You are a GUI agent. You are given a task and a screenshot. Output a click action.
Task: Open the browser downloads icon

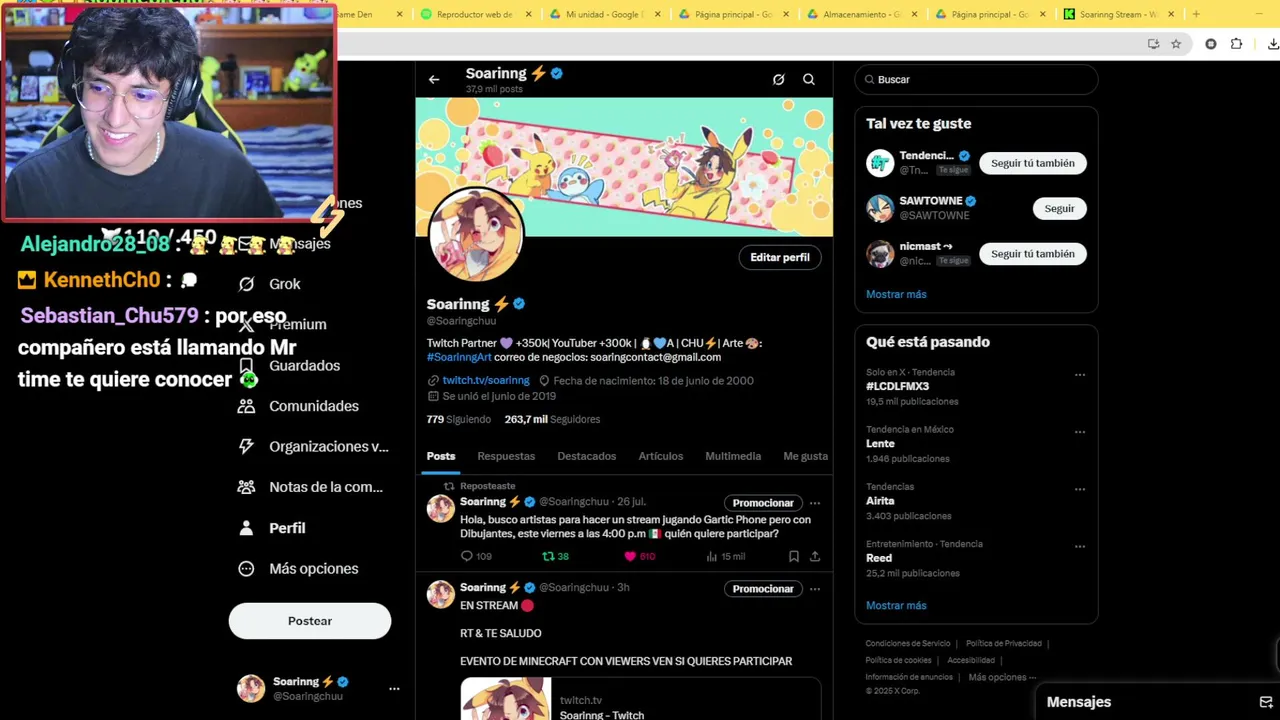point(1272,44)
